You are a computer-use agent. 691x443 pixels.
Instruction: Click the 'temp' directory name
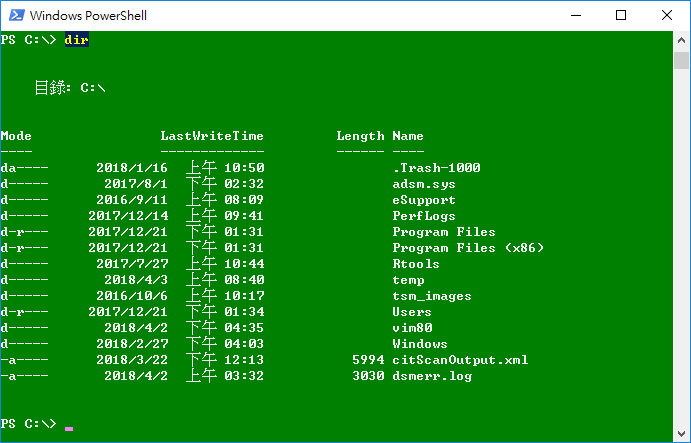coord(409,280)
